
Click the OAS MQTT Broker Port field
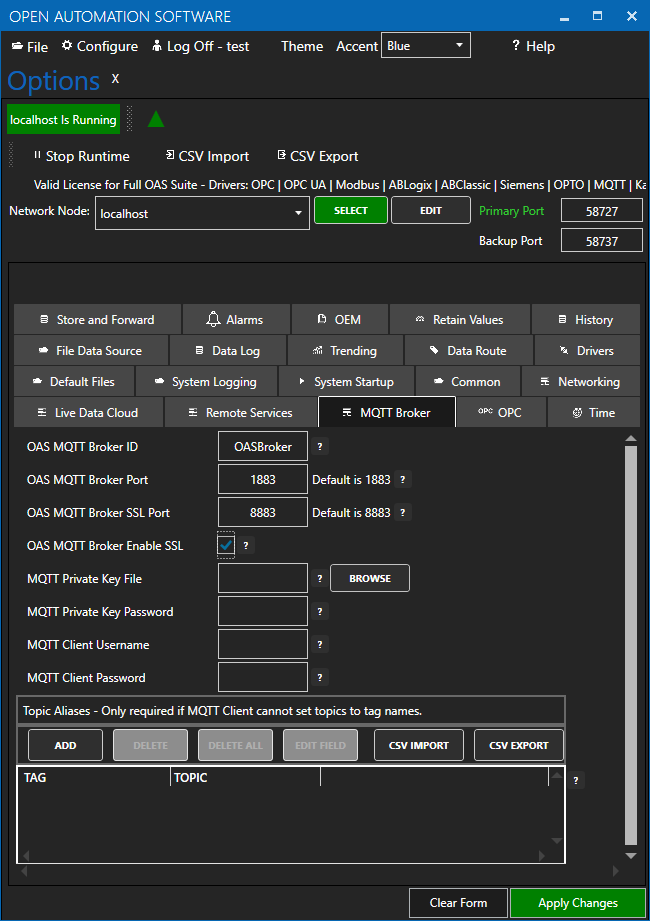click(x=262, y=480)
